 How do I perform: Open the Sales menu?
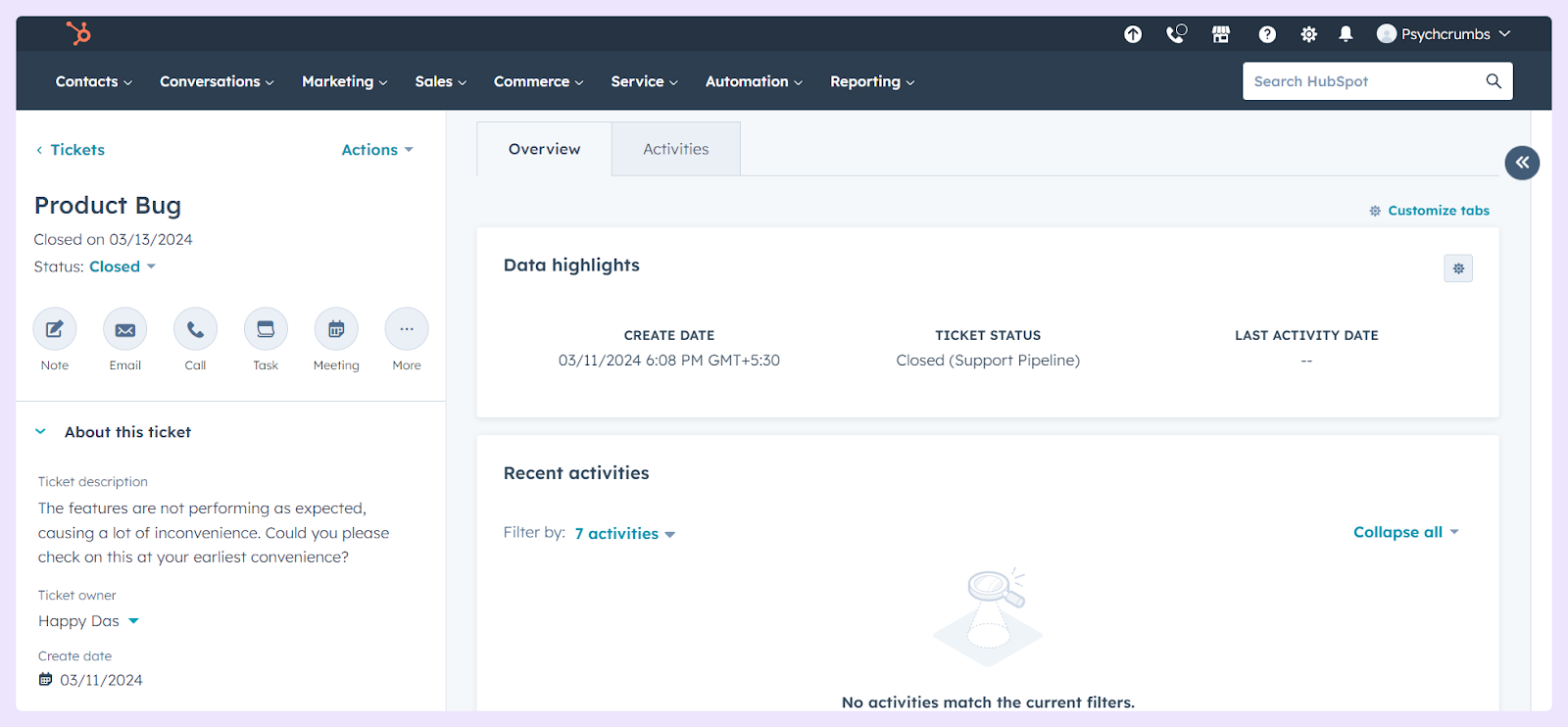pyautogui.click(x=440, y=81)
